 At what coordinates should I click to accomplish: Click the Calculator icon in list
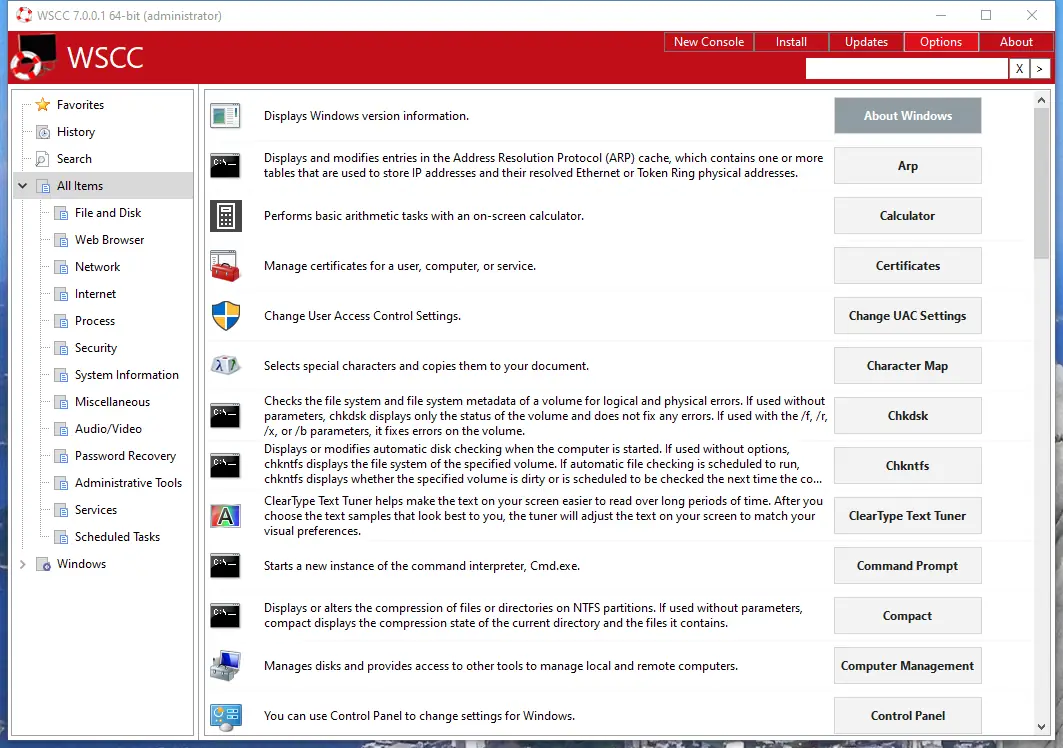point(225,216)
